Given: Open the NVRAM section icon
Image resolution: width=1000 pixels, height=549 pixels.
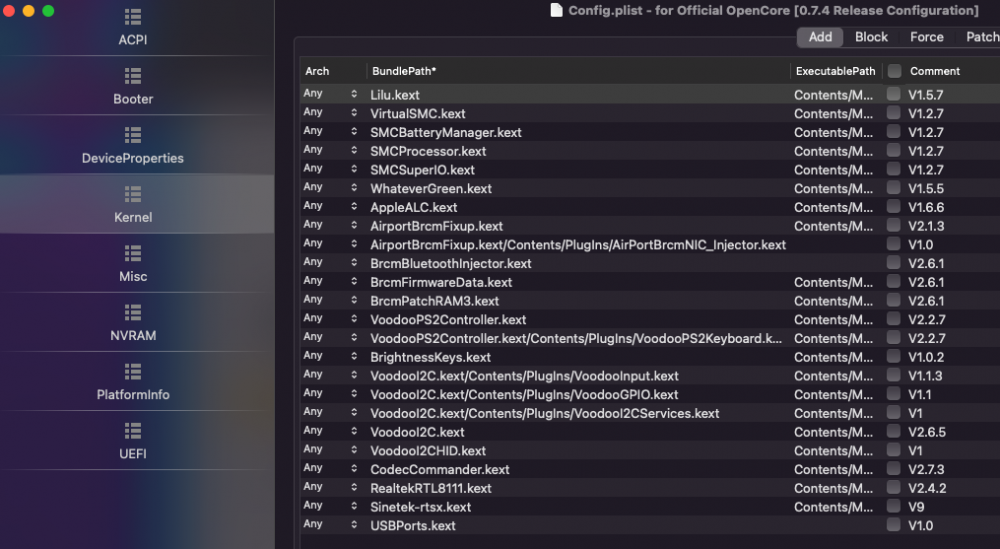Looking at the screenshot, I should (x=133, y=313).
